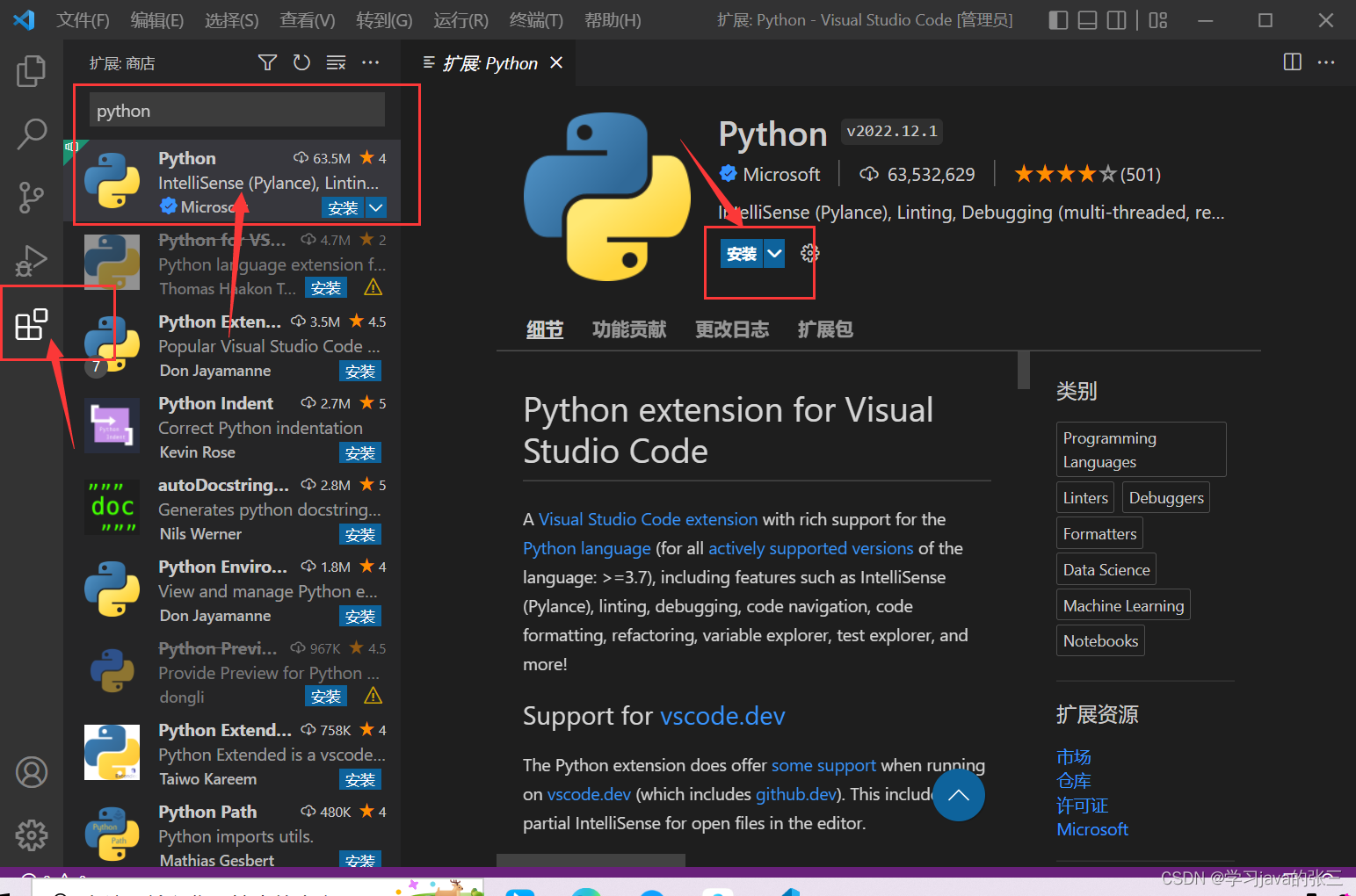Clear extension search results icon
This screenshot has height=896, width=1356.
(x=336, y=62)
